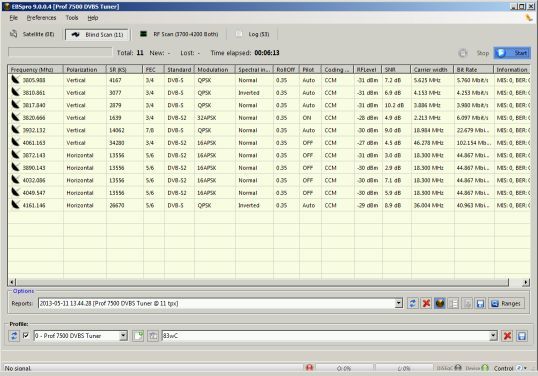The width and height of the screenshot is (538, 376).
Task: Click the scan progress bar
Action: (x=60, y=52)
